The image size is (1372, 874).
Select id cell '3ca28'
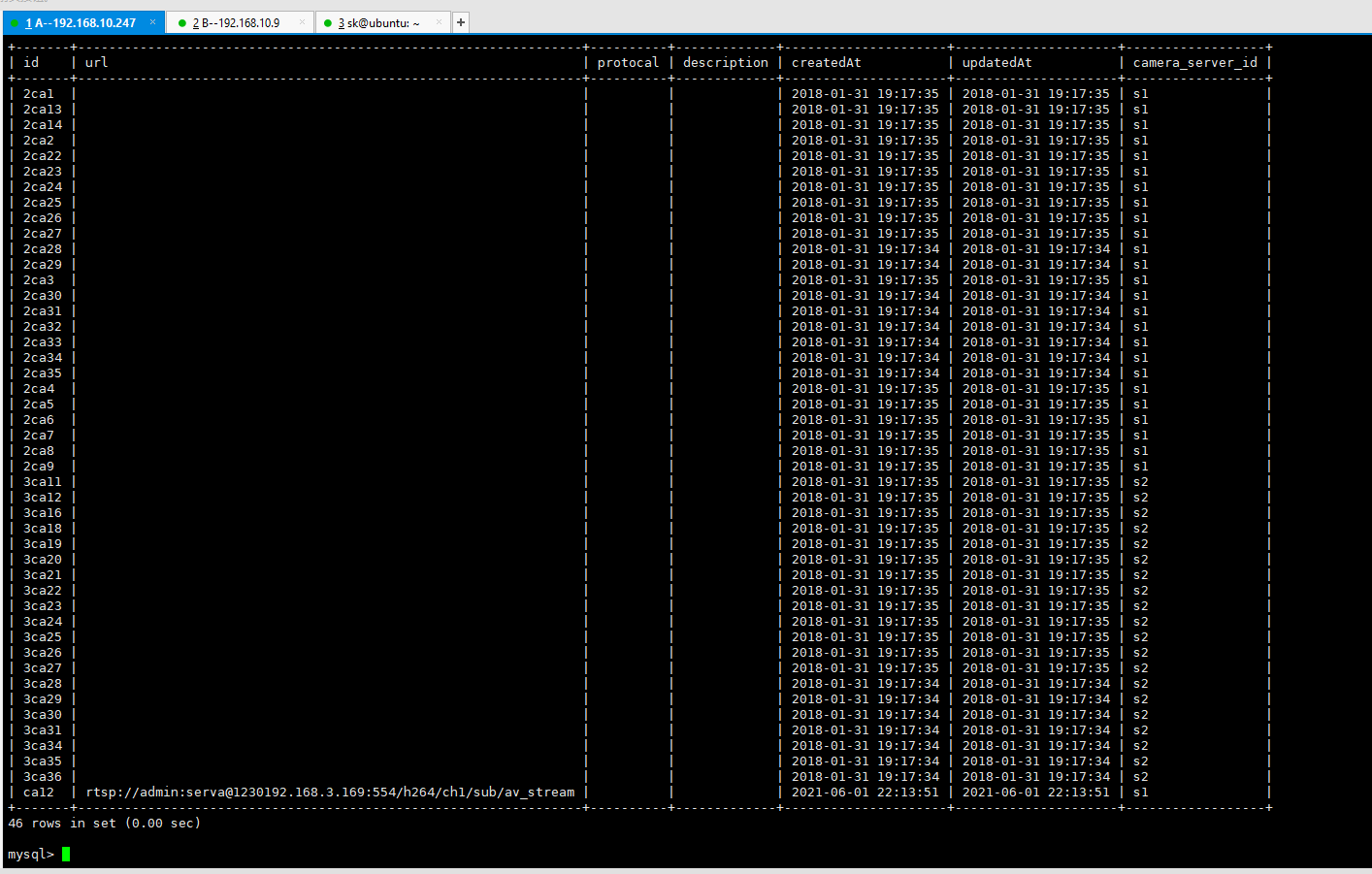coord(43,683)
